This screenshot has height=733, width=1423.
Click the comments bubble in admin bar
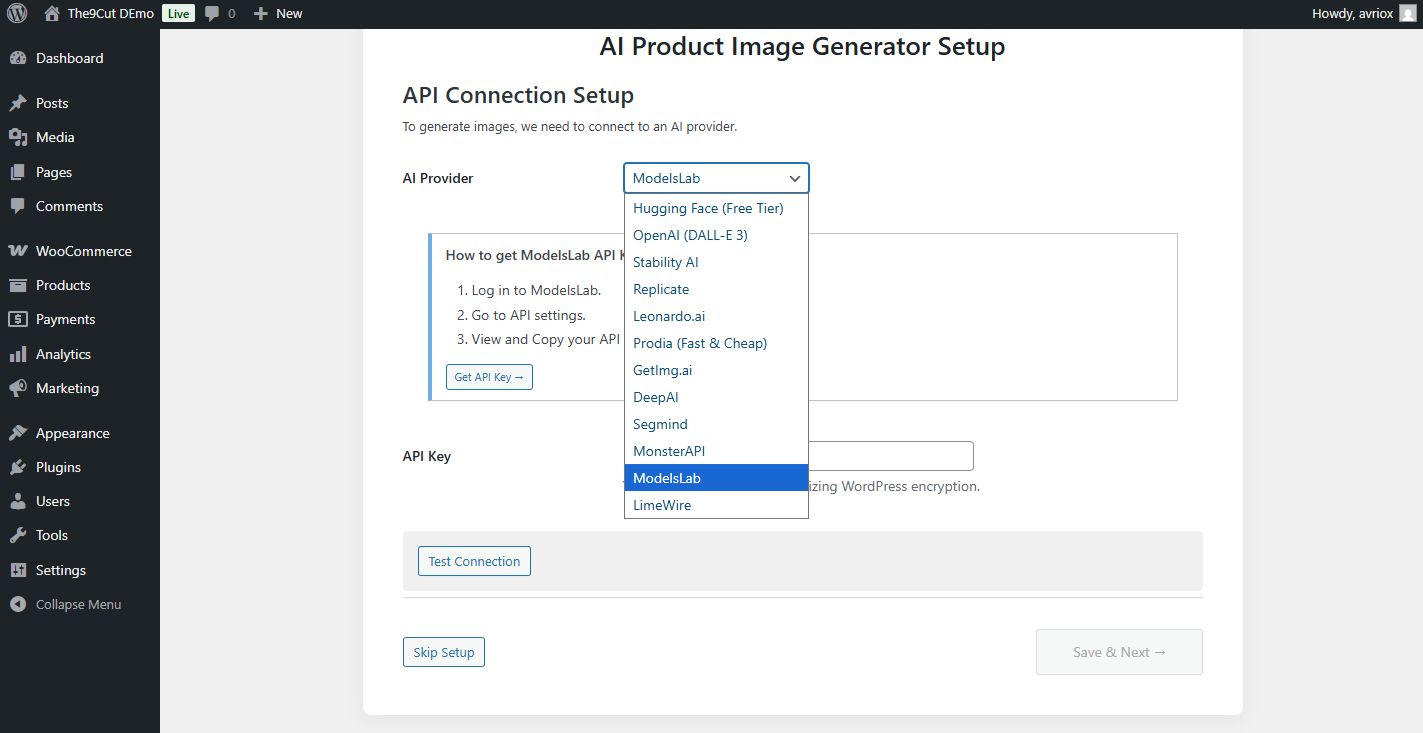point(212,14)
